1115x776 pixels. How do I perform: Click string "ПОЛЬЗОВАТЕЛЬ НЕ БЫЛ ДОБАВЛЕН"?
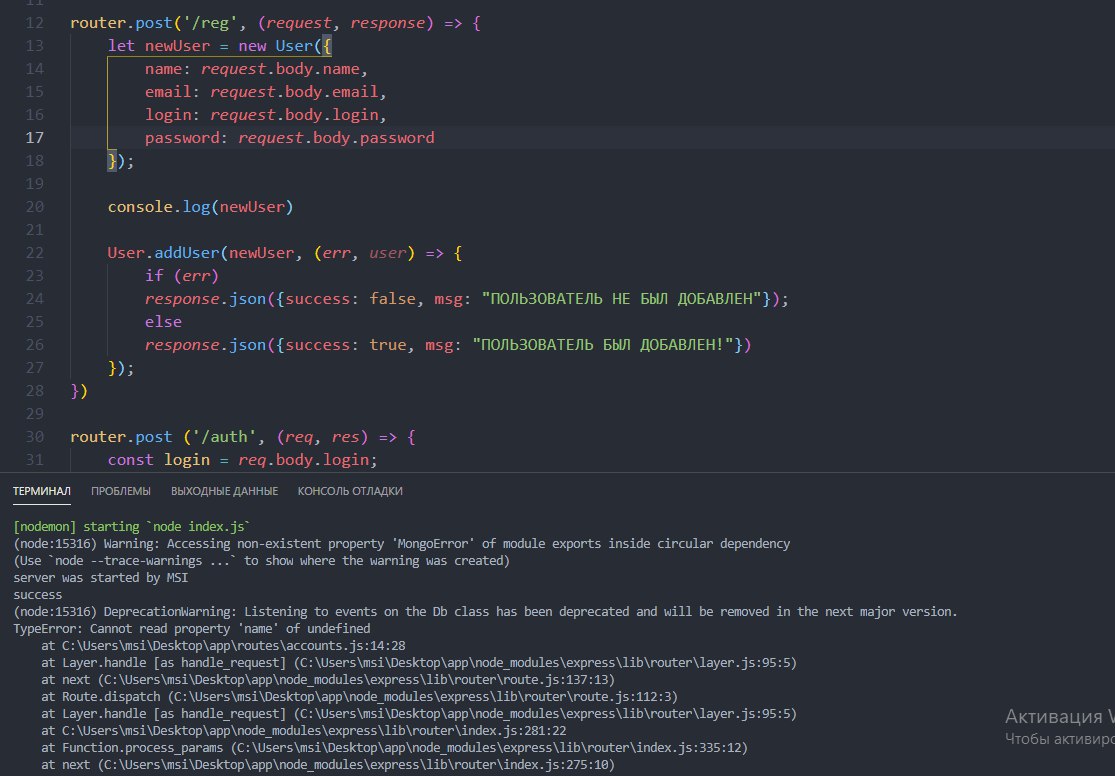click(621, 299)
